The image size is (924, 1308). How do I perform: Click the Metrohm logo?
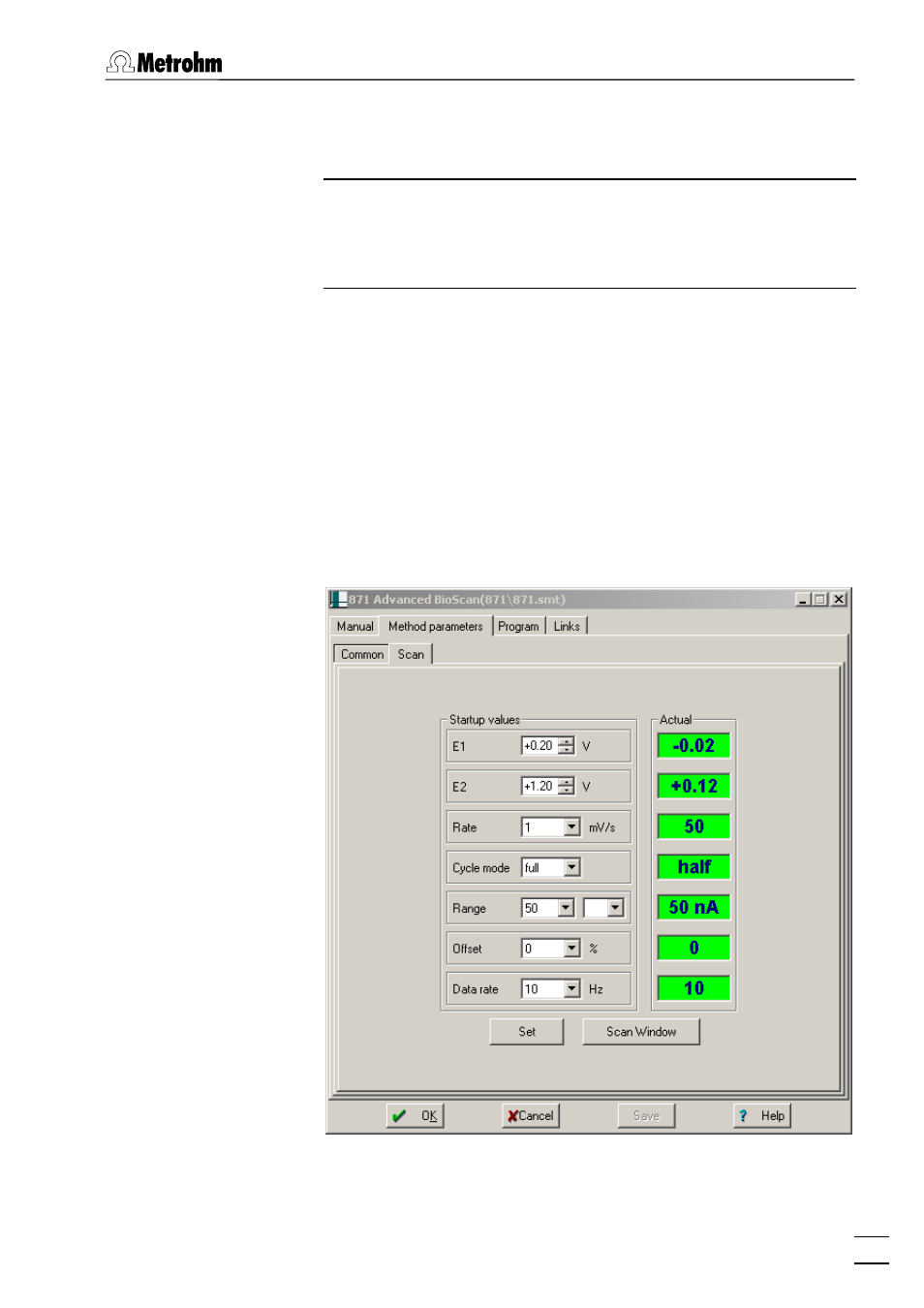click(165, 63)
